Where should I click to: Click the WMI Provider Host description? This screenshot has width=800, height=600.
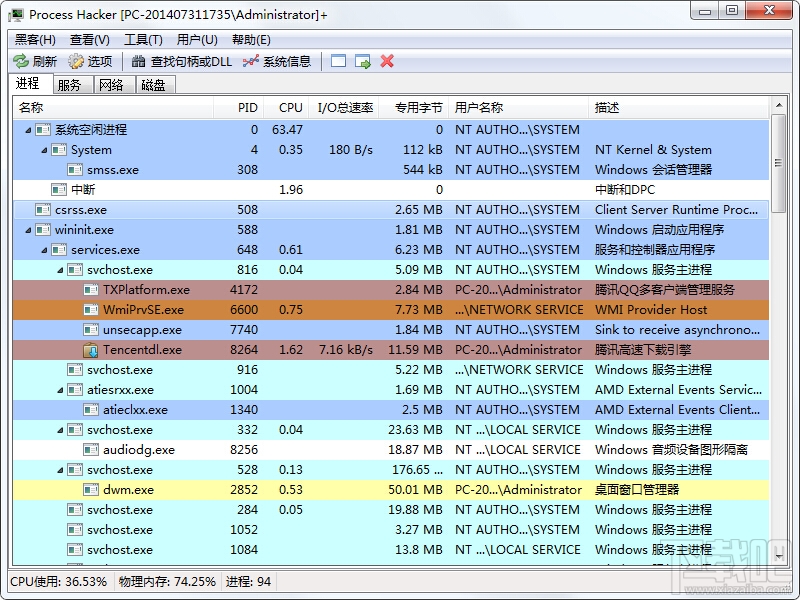point(651,310)
